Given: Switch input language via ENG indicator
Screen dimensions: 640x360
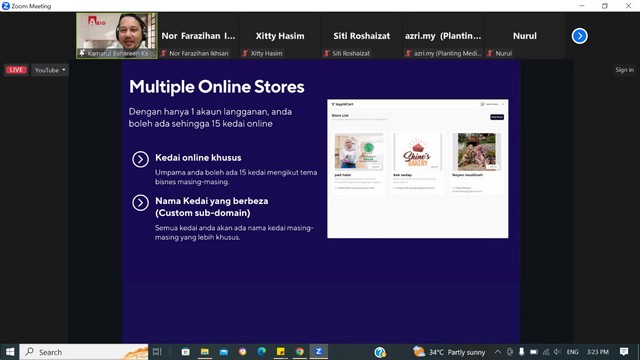Looking at the screenshot, I should [x=572, y=352].
